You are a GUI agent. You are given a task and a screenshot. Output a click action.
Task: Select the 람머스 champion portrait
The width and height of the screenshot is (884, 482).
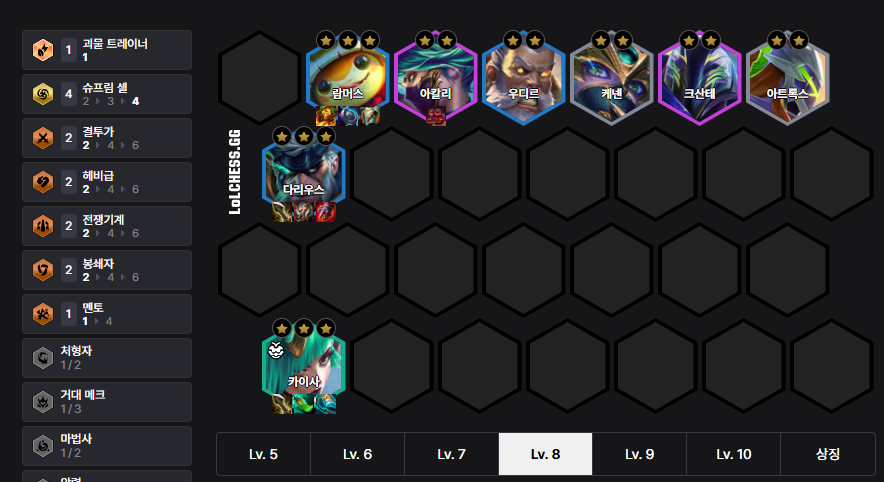348,78
